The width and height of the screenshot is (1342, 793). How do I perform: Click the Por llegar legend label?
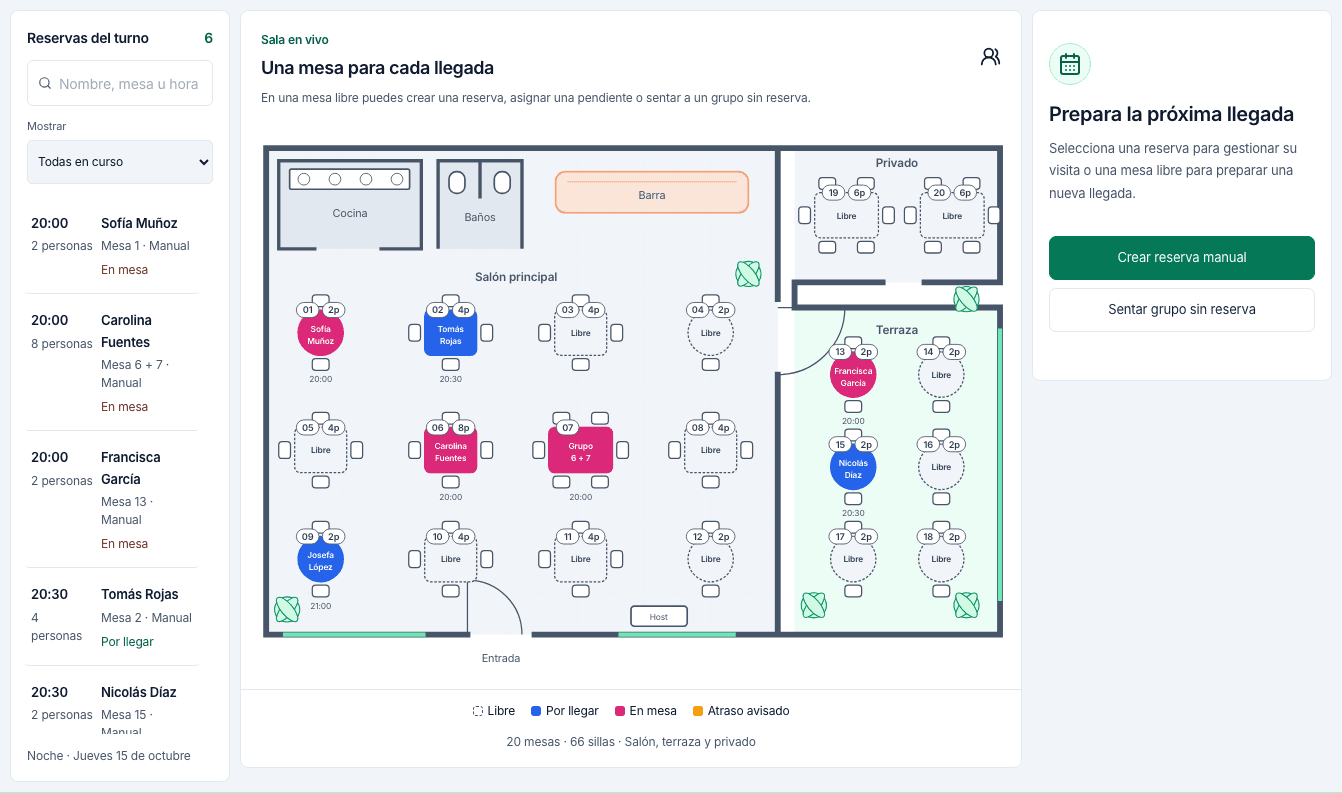(572, 711)
